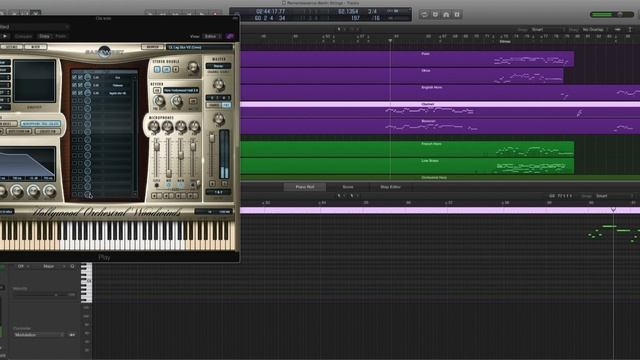The height and width of the screenshot is (360, 640).
Task: Uncheck third articulation row active checkbox
Action: coord(74,93)
